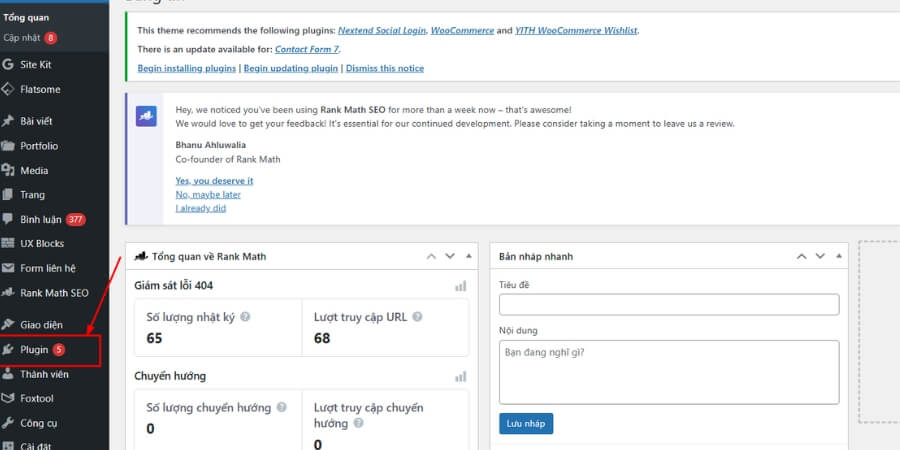Screen dimensions: 900x450
Task: Click the Lưu nháp button
Action: 525,423
